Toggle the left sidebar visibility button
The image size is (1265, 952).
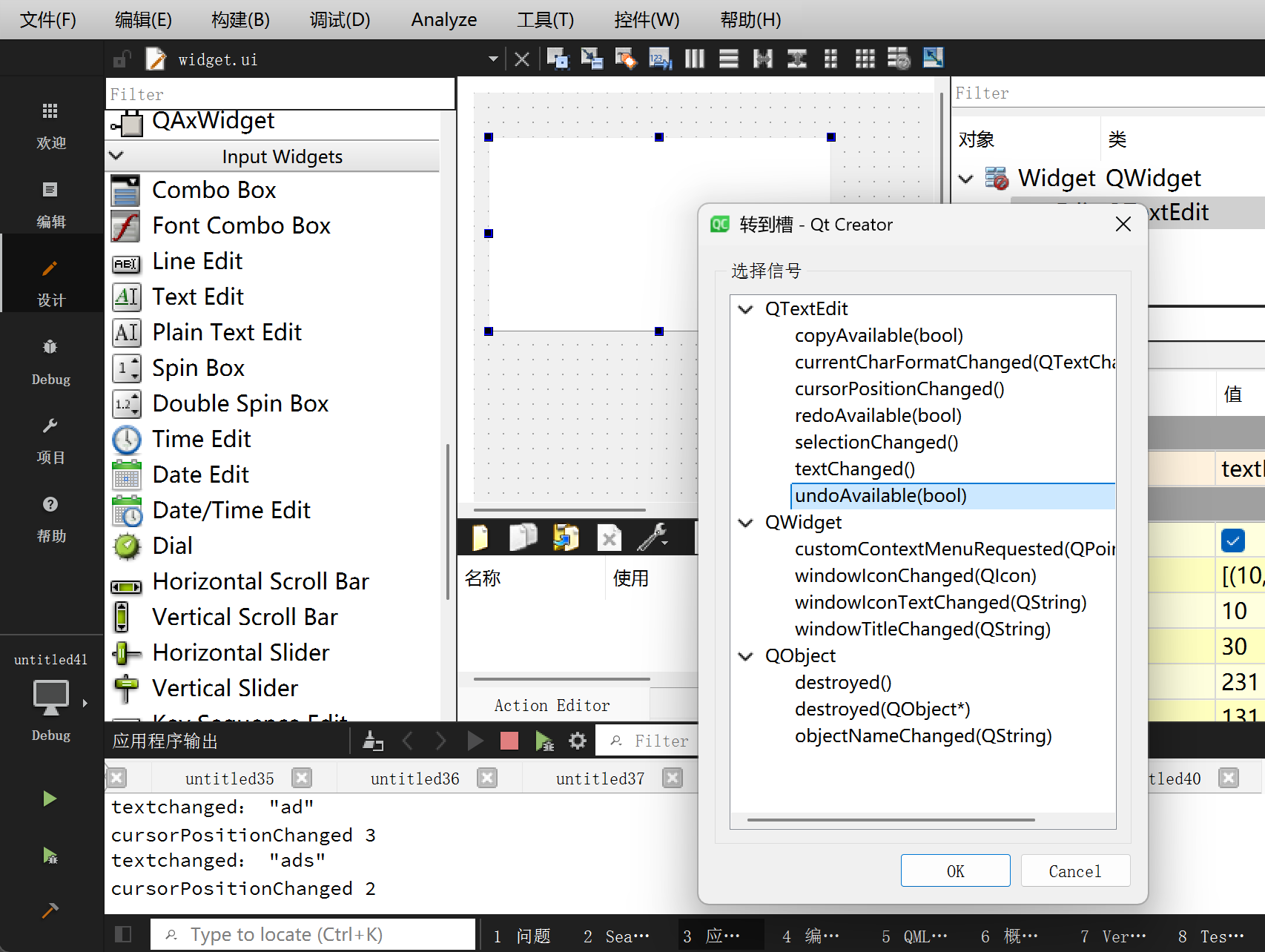click(x=123, y=934)
